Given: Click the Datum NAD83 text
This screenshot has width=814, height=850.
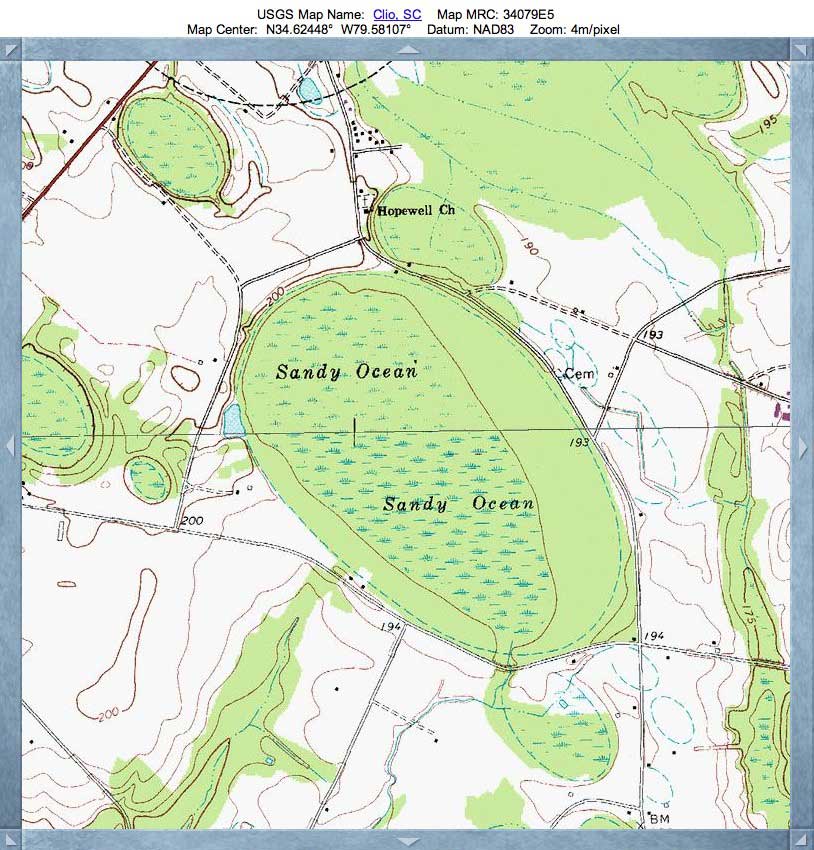Looking at the screenshot, I should coord(470,30).
